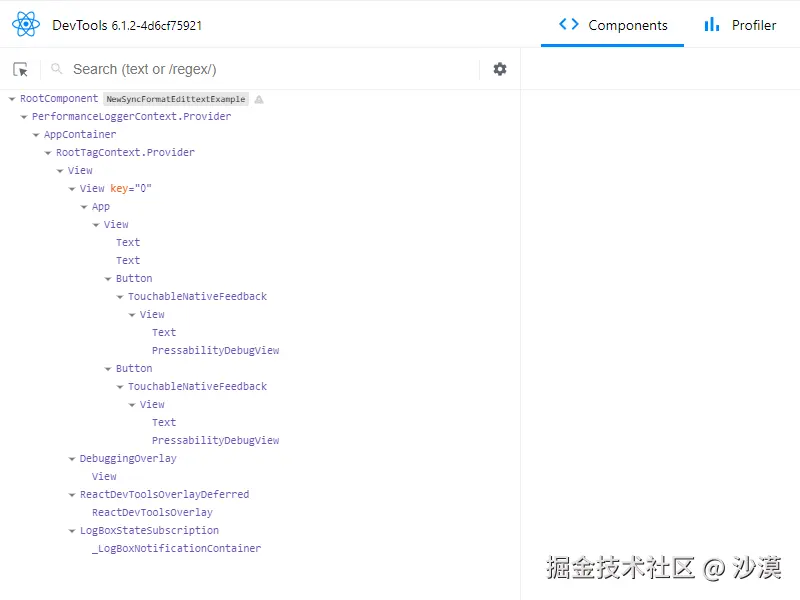Select the DebuggingOverlay component
The image size is (800, 600).
point(128,458)
